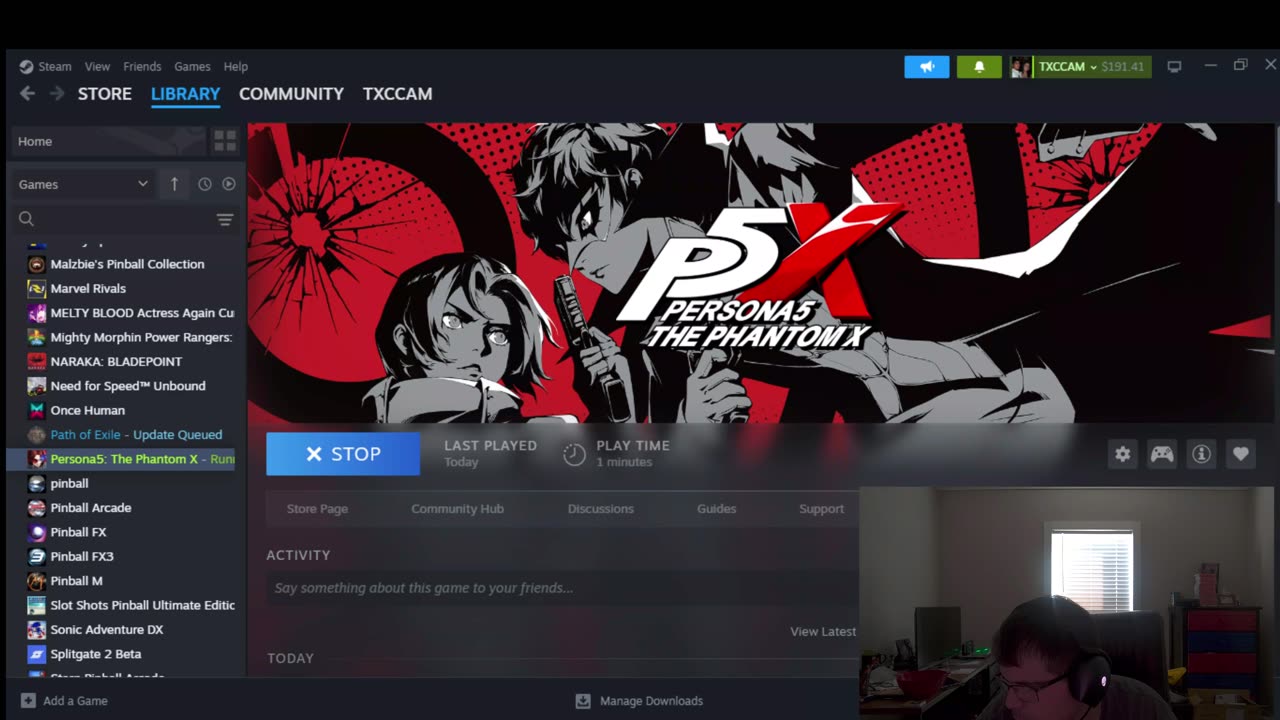This screenshot has height=720, width=1280.
Task: Click the $191.41 wallet balance
Action: 1122,67
